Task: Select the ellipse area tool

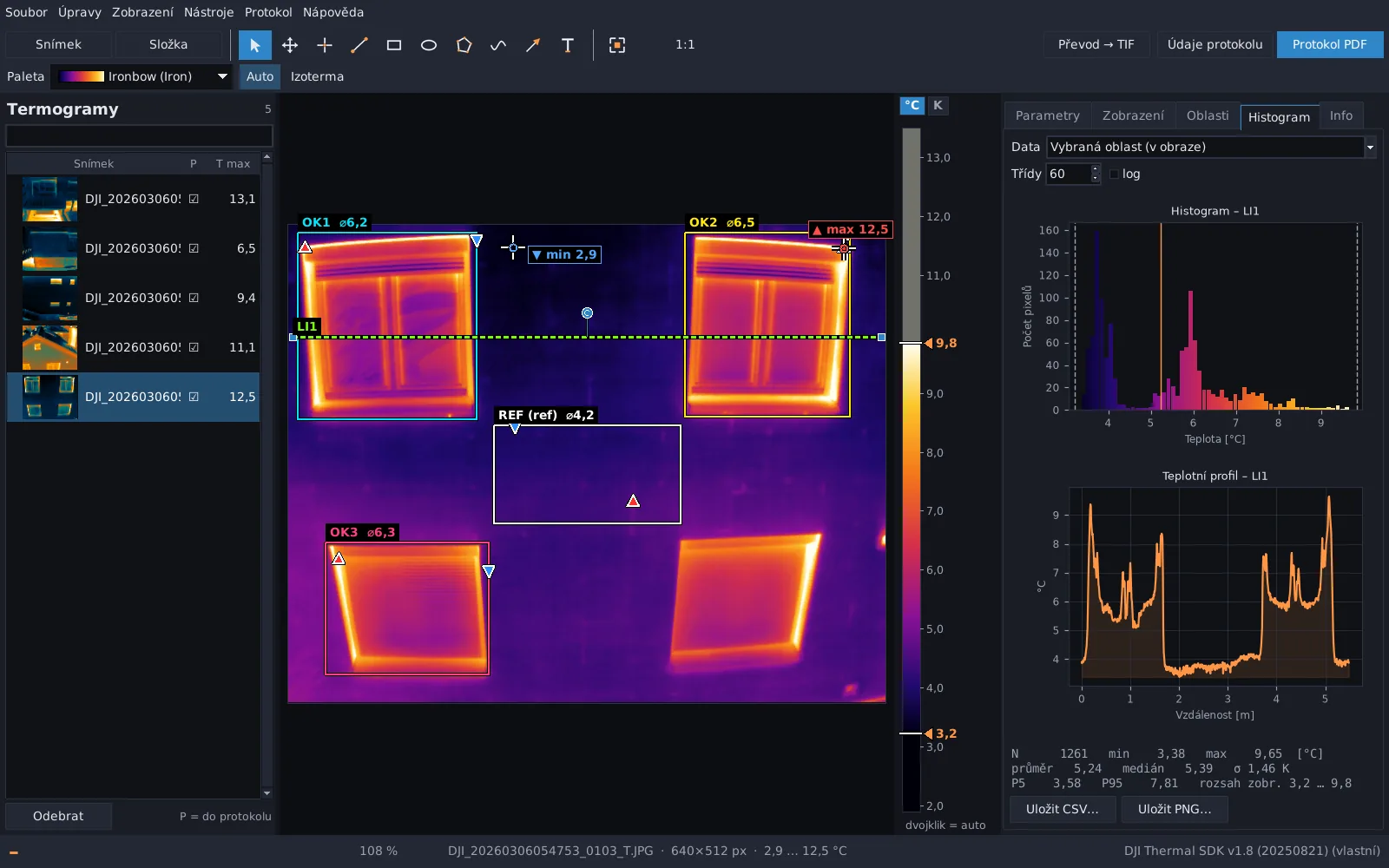Action: pos(429,45)
